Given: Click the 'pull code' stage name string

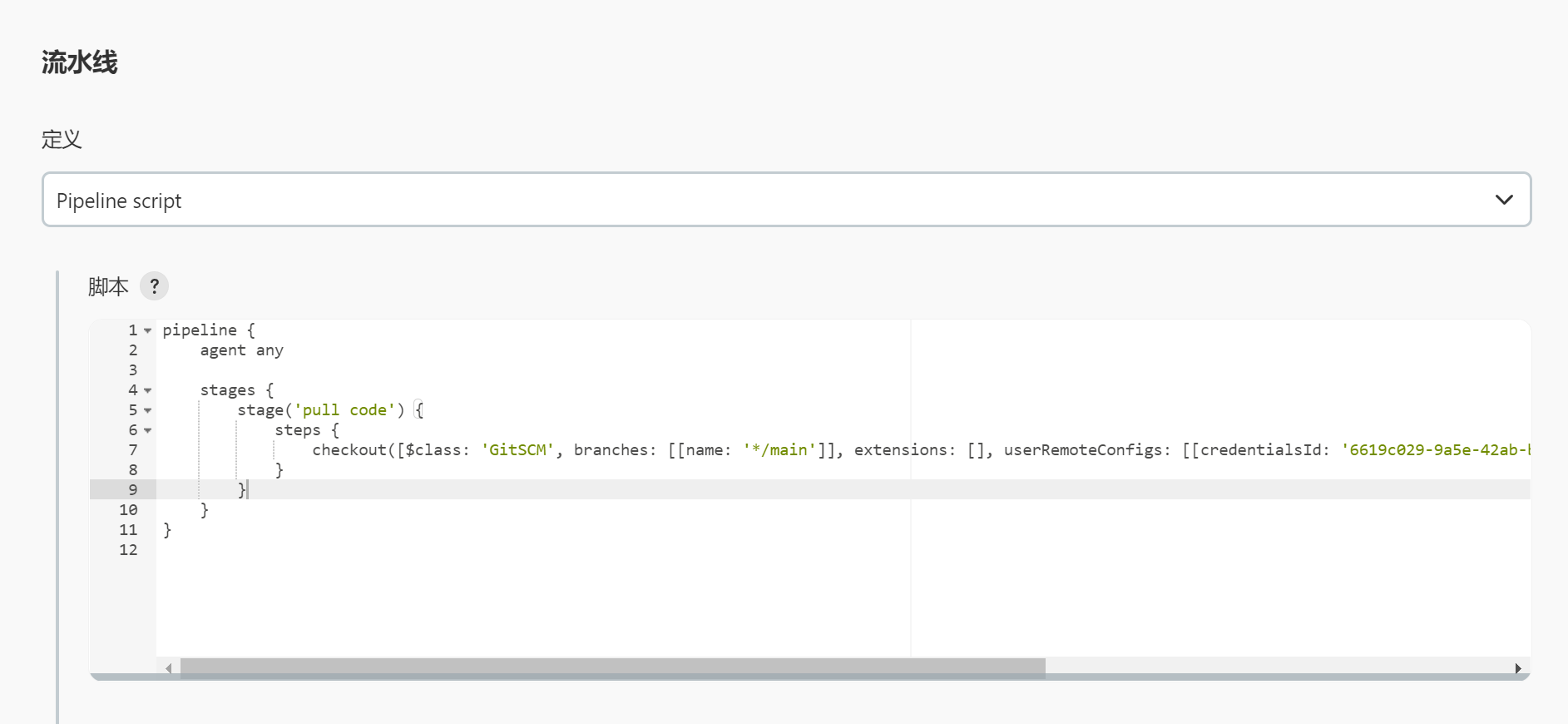Looking at the screenshot, I should tap(344, 410).
